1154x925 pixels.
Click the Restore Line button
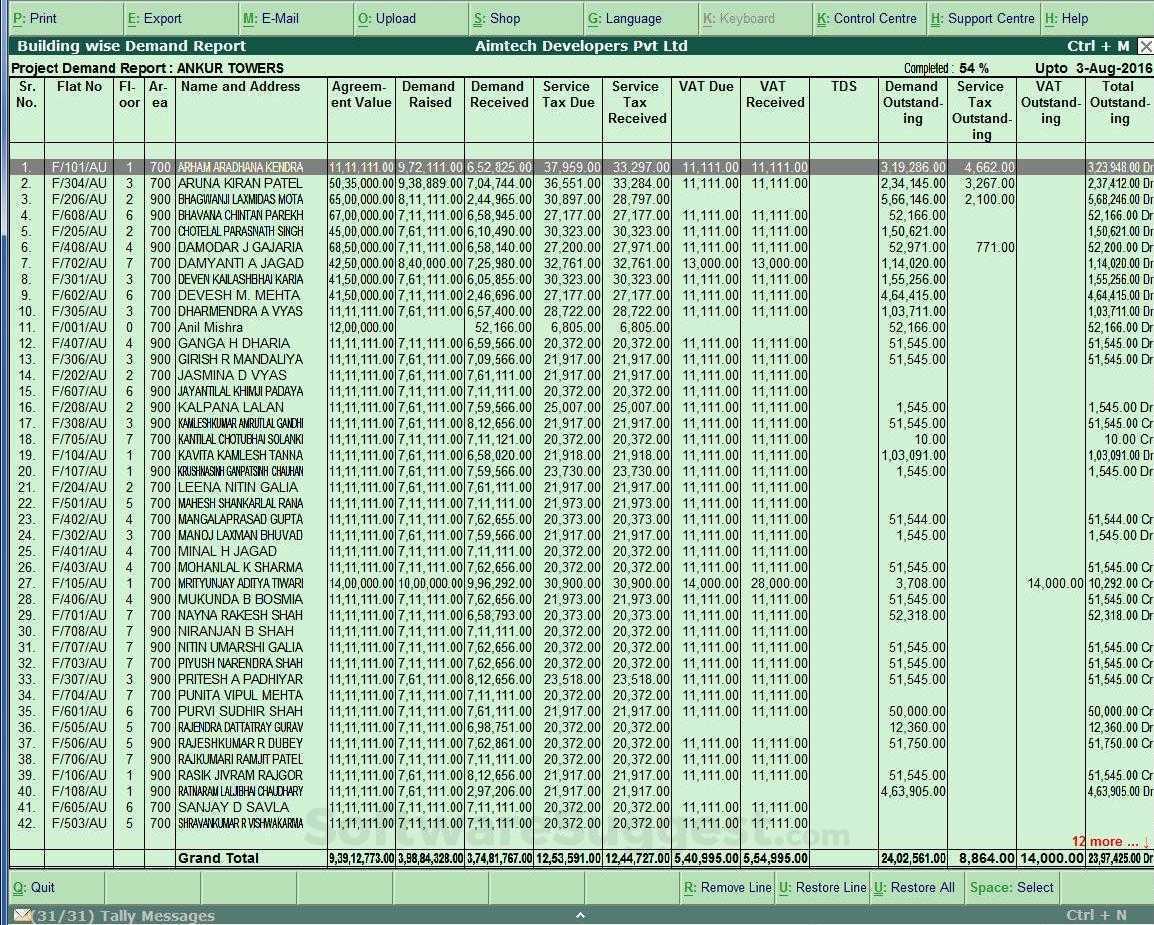(823, 887)
